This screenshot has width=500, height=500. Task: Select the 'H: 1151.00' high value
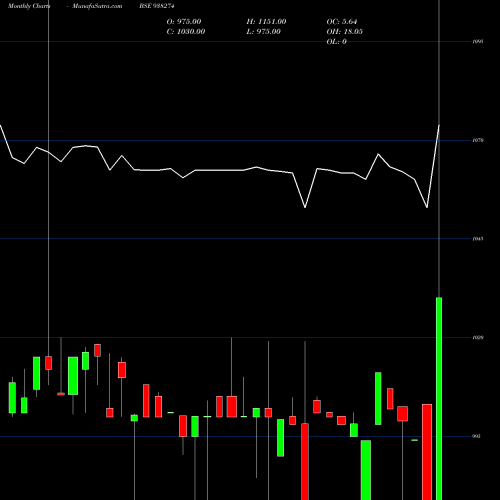[x=266, y=22]
